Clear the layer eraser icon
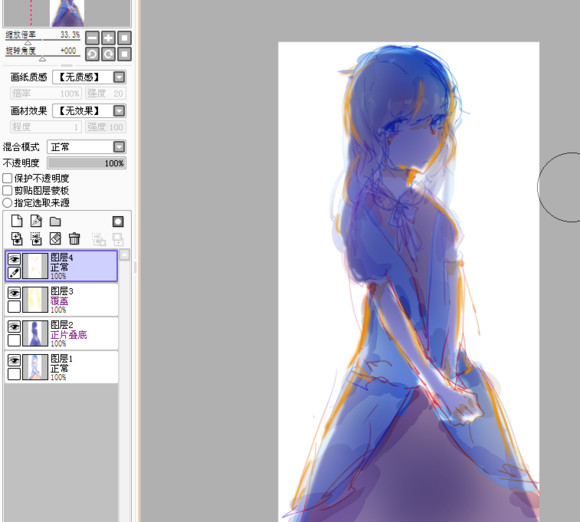 click(x=55, y=239)
